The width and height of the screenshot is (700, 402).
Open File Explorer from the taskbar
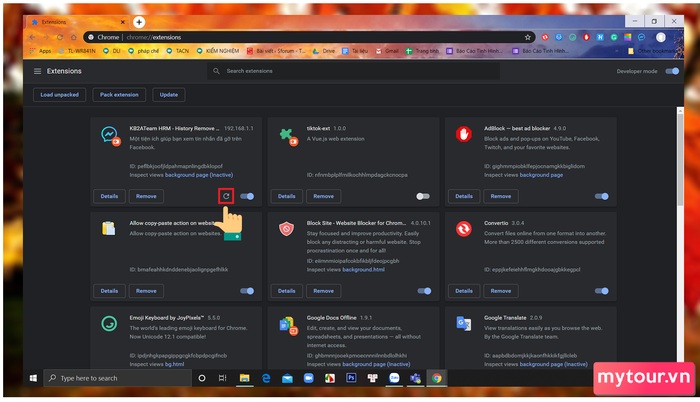pos(244,378)
